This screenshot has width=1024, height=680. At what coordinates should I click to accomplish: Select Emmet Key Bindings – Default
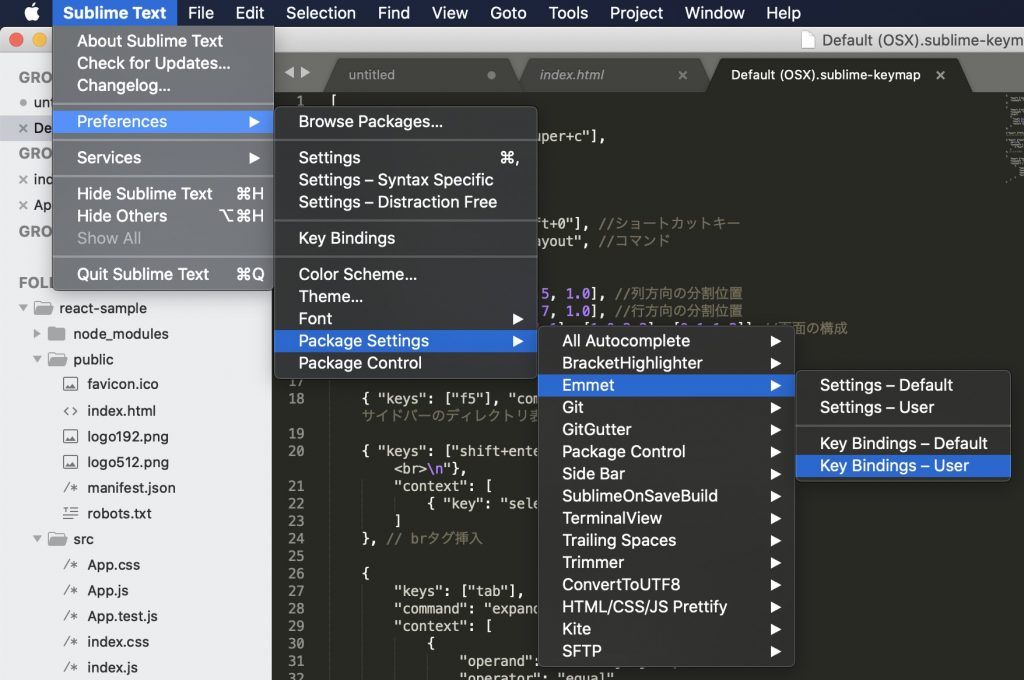point(903,444)
